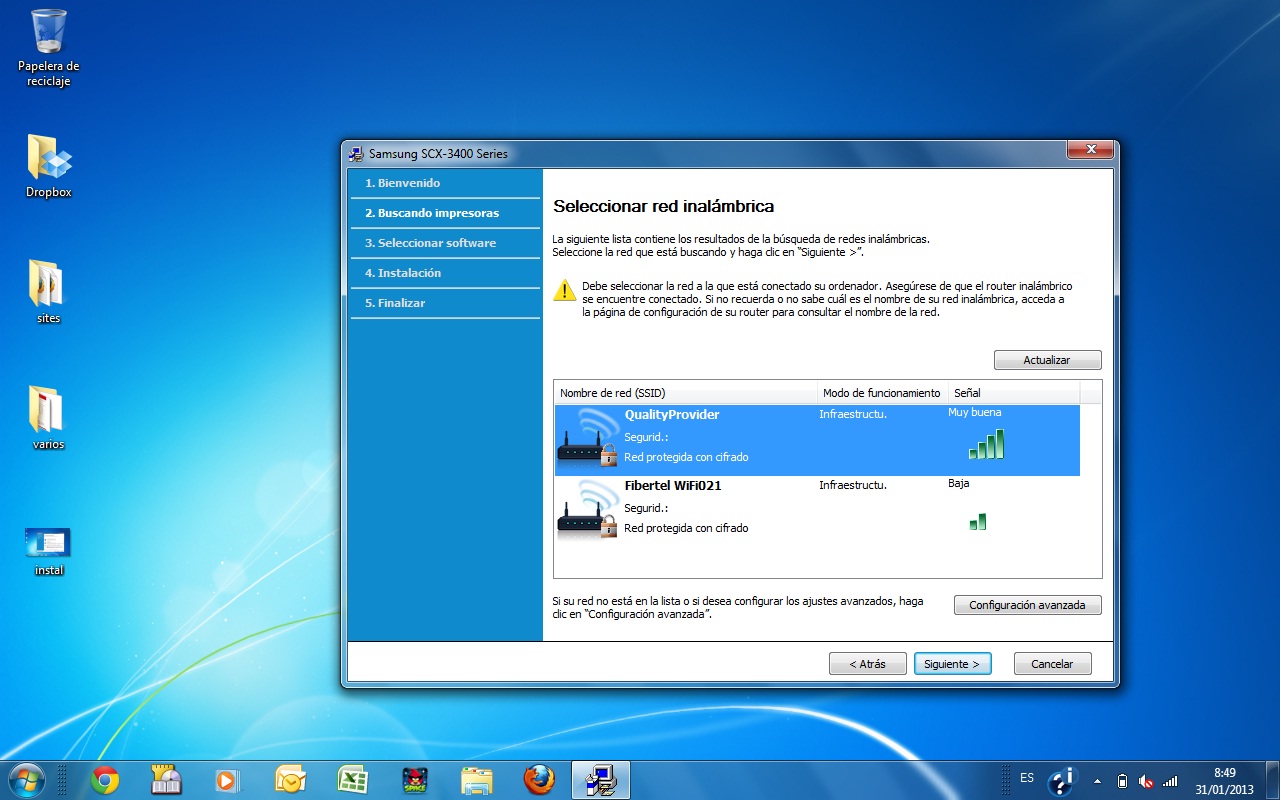The width and height of the screenshot is (1280, 800).
Task: Open Configuración avanzada
Action: click(x=1027, y=605)
